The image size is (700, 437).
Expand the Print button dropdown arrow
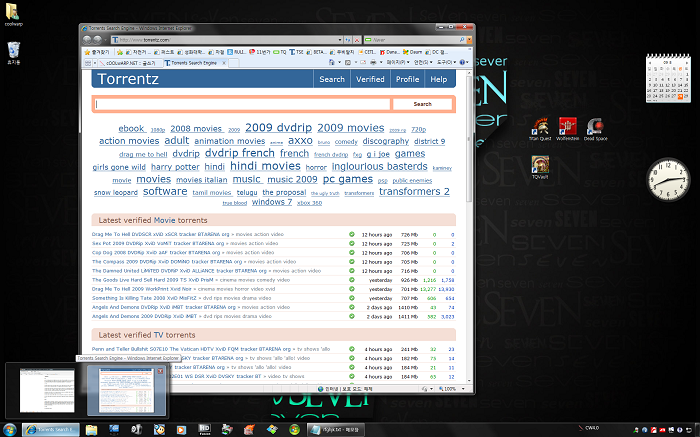pyautogui.click(x=381, y=62)
